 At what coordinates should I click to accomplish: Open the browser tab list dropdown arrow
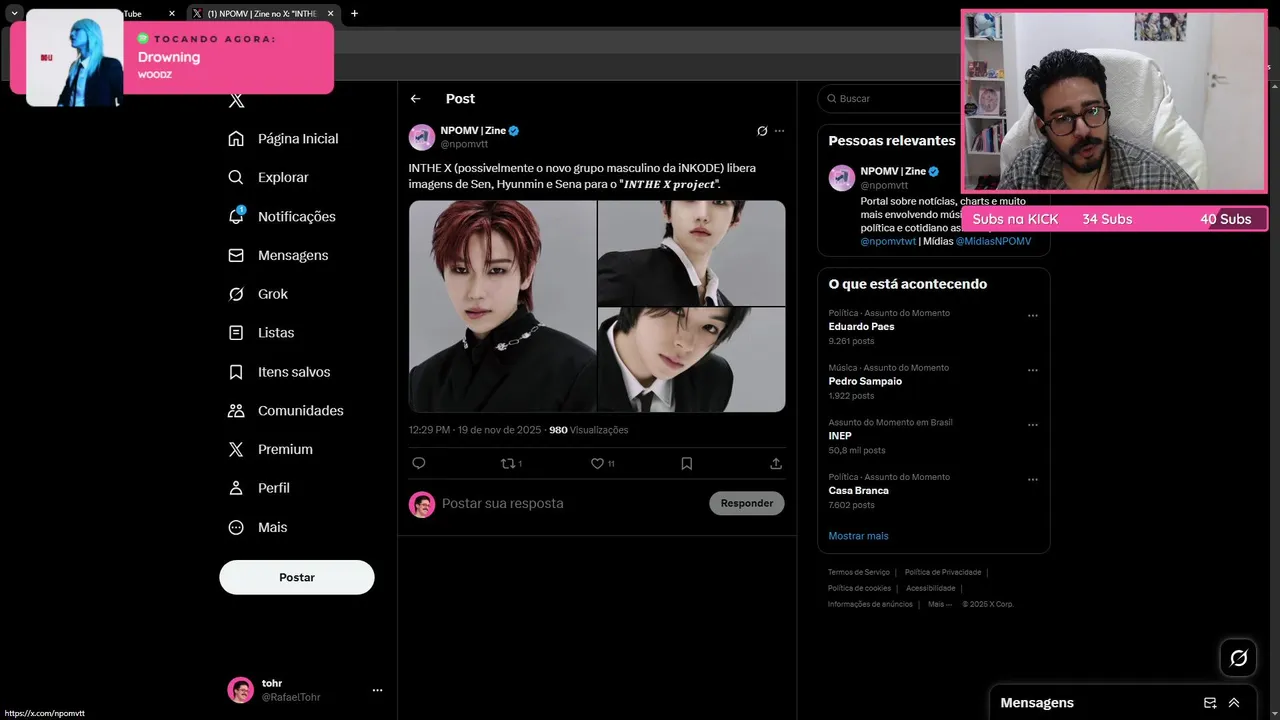click(14, 13)
